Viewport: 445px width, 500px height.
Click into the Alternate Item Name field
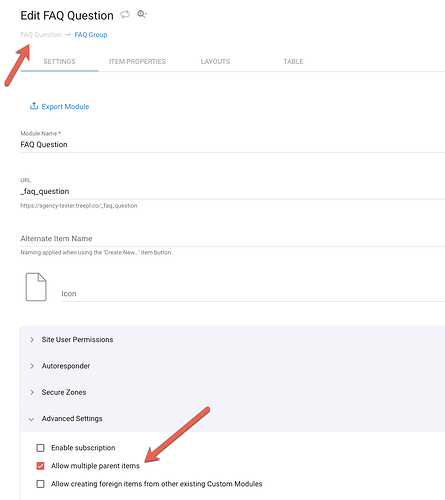click(x=232, y=239)
